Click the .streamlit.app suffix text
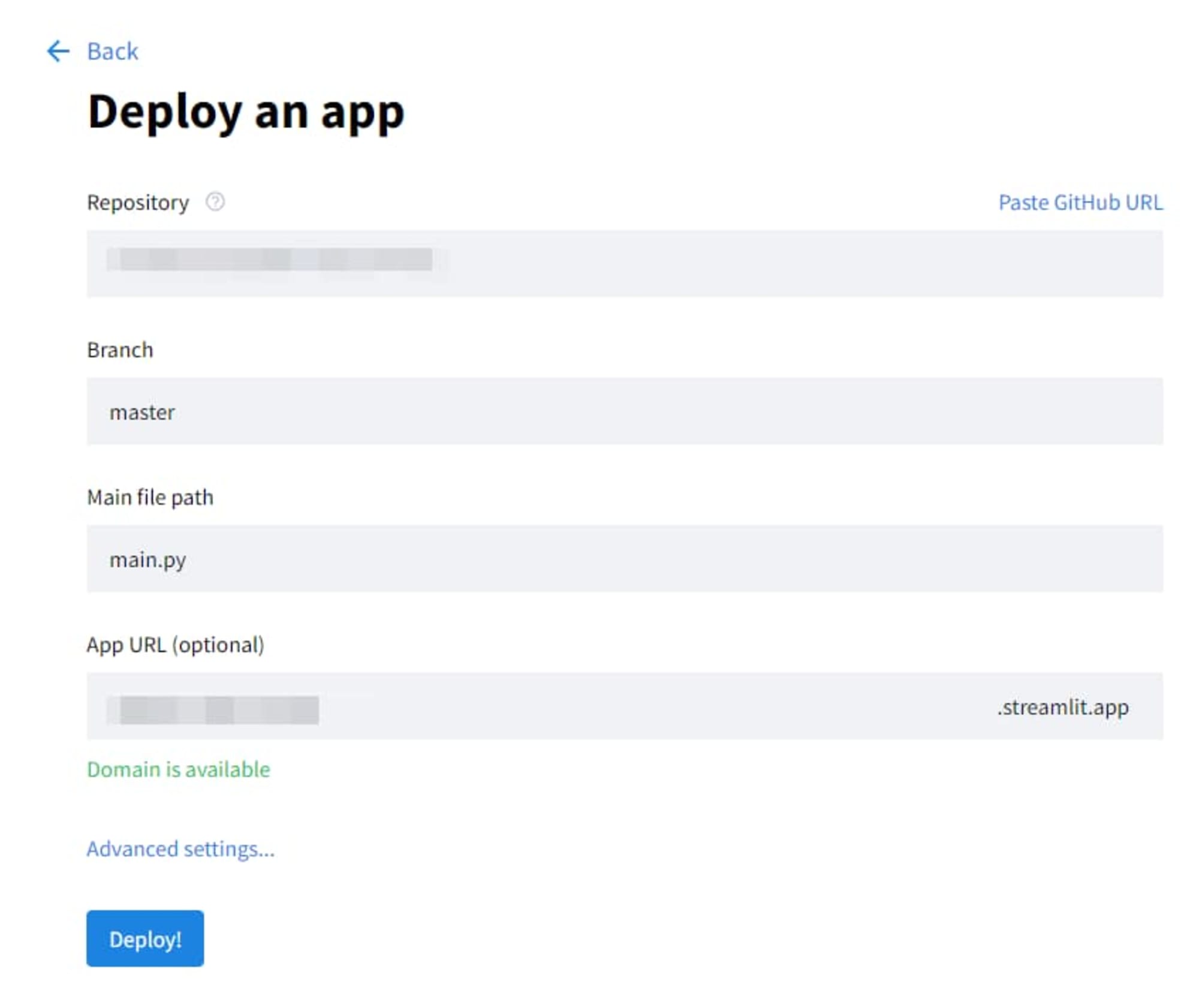The width and height of the screenshot is (1199, 1008). click(x=1062, y=707)
